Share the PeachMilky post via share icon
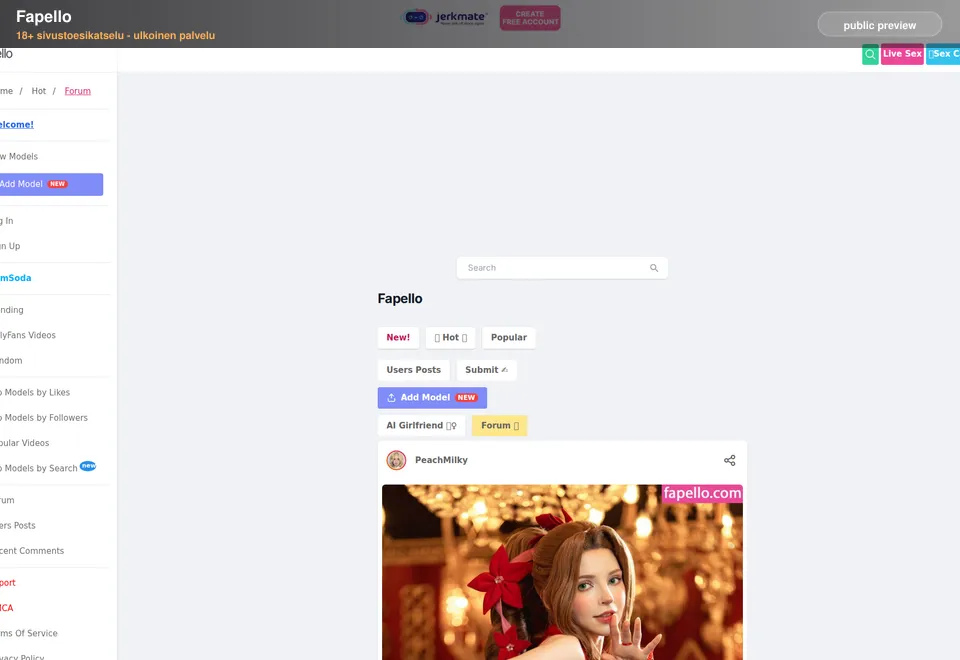Image resolution: width=960 pixels, height=660 pixels. pyautogui.click(x=729, y=460)
